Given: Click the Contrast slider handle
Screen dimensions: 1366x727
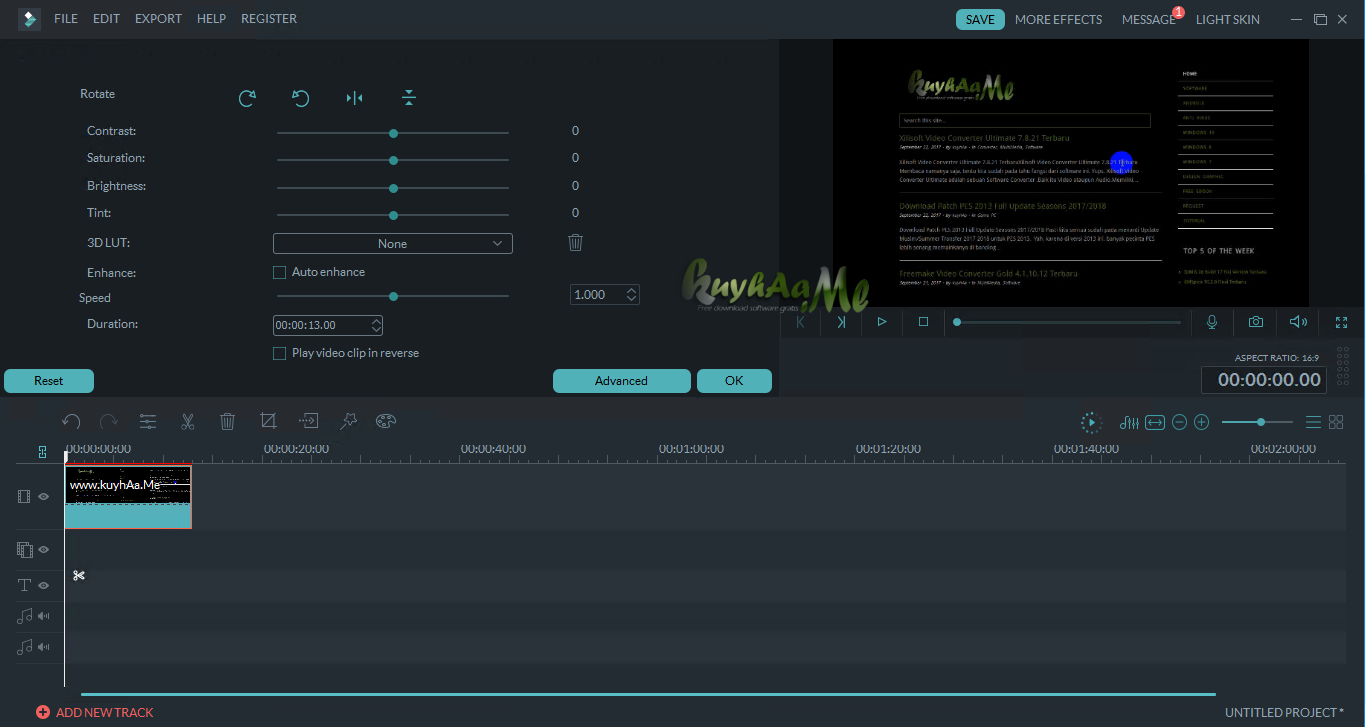Looking at the screenshot, I should [393, 132].
